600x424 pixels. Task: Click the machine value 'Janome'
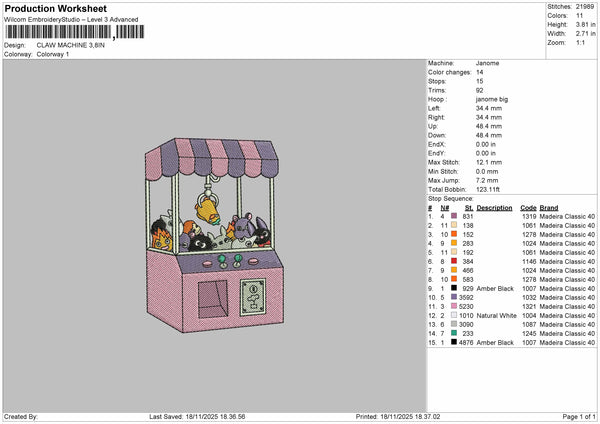[488, 63]
